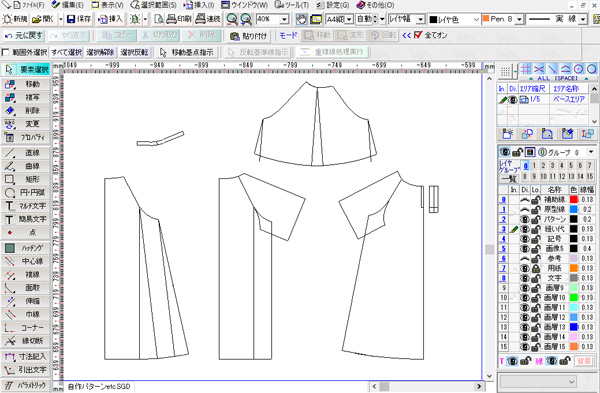Screen dimensions: 600x393
Task: Click the すべて選択 select all button
Action: (67, 52)
